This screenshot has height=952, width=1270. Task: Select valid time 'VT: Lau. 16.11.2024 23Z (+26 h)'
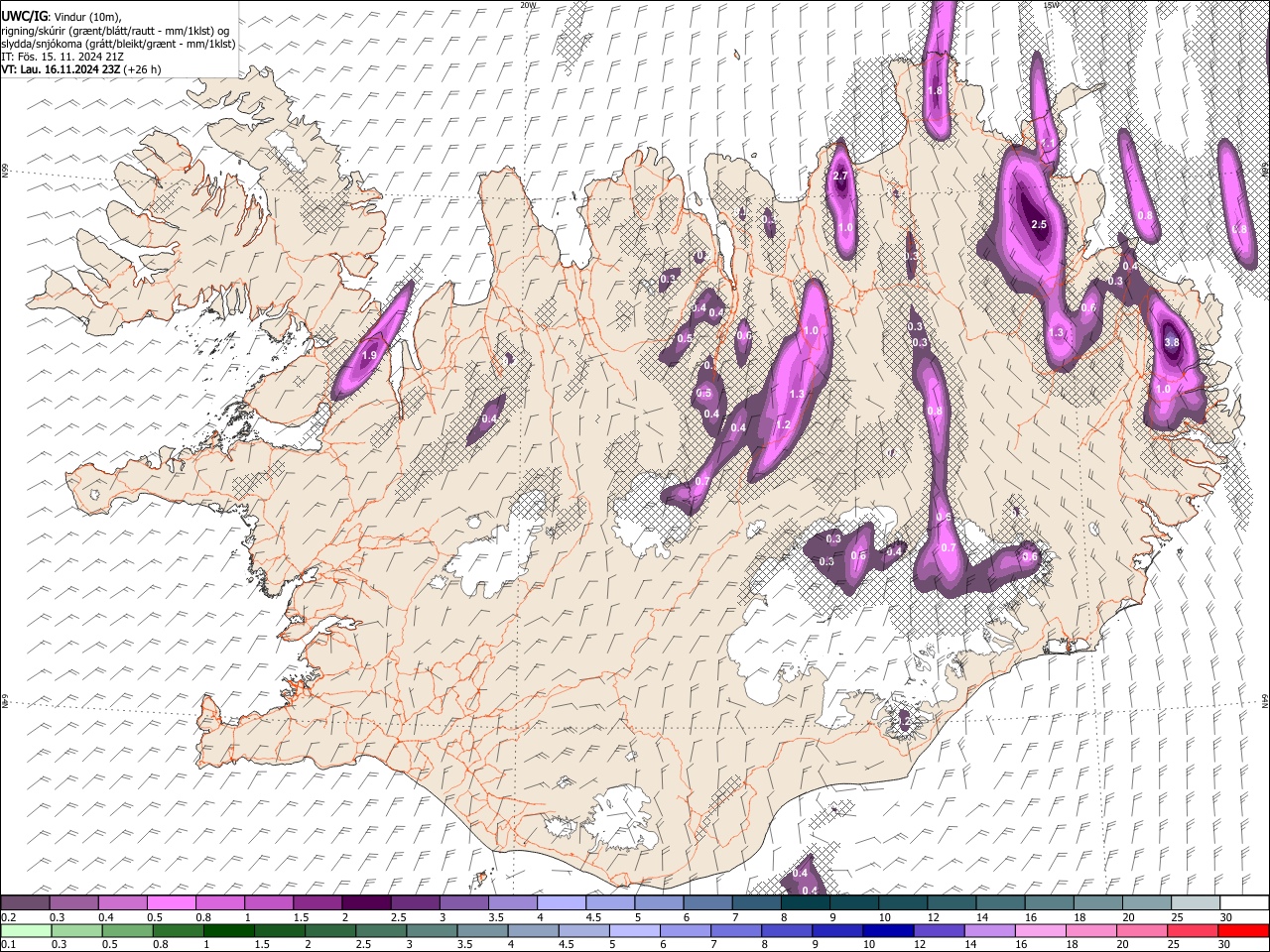tap(81, 69)
